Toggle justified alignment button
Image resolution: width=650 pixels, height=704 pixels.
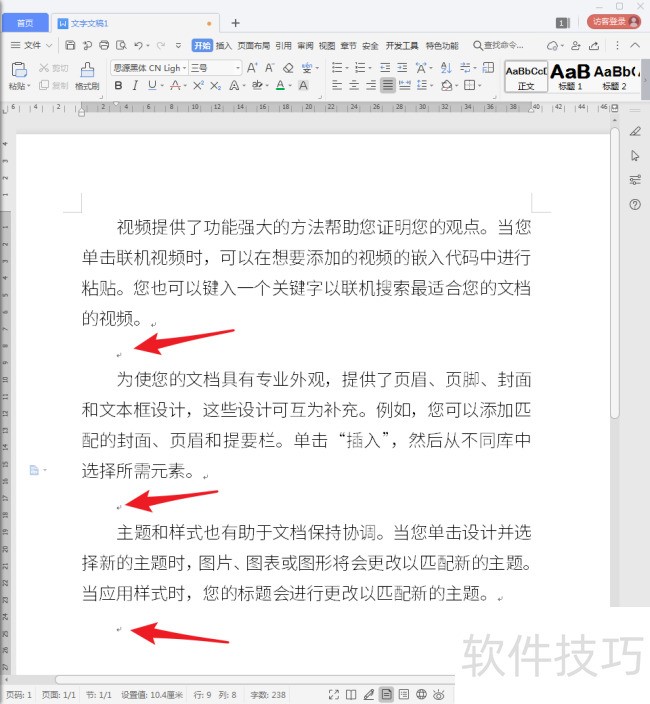388,85
